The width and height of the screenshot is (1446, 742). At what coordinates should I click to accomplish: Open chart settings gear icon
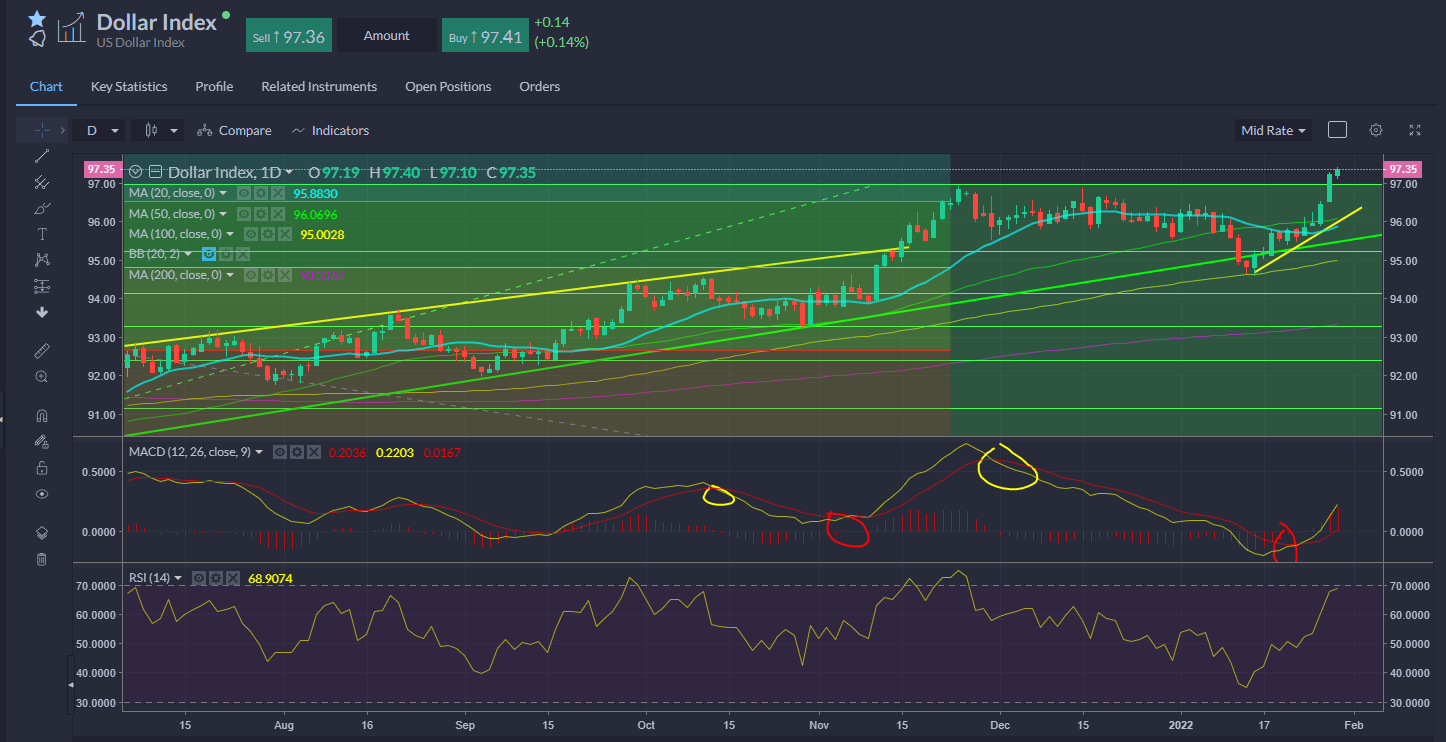(1376, 130)
